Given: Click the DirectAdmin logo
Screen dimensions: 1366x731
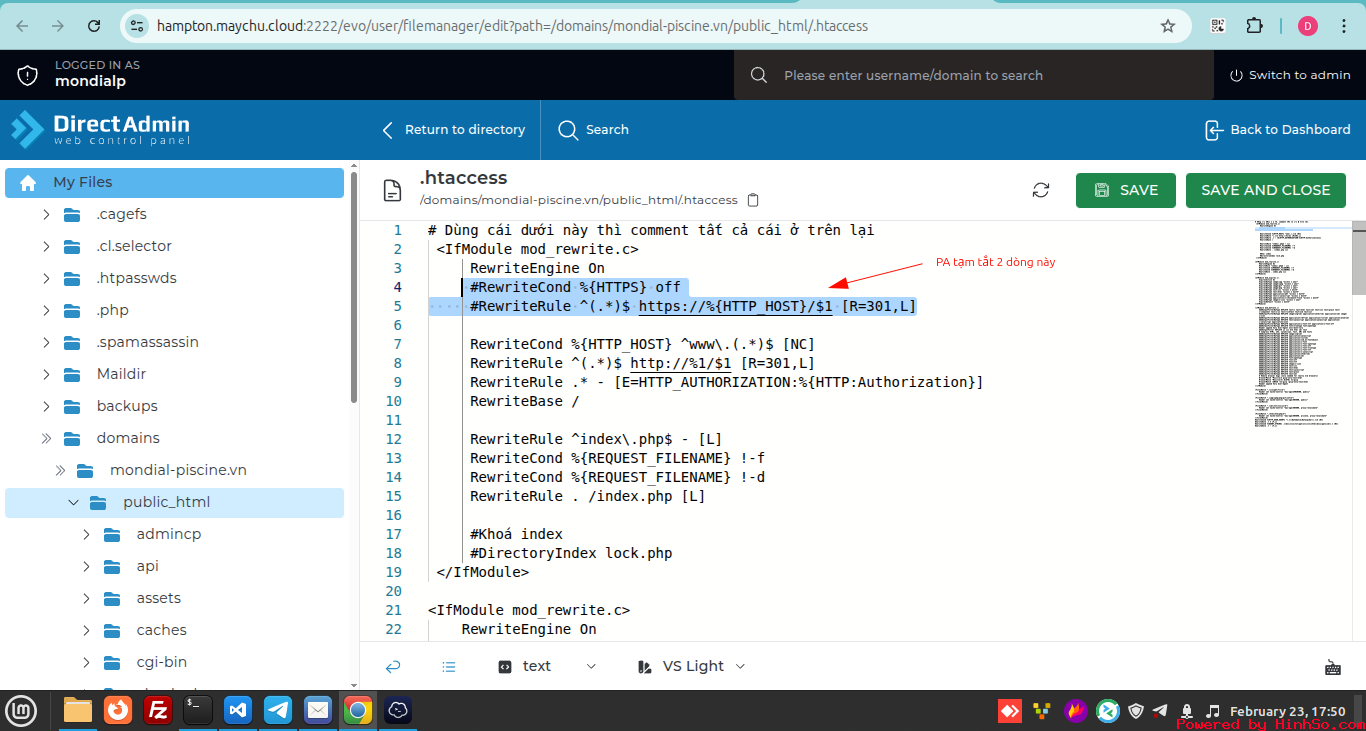Looking at the screenshot, I should pyautogui.click(x=100, y=130).
